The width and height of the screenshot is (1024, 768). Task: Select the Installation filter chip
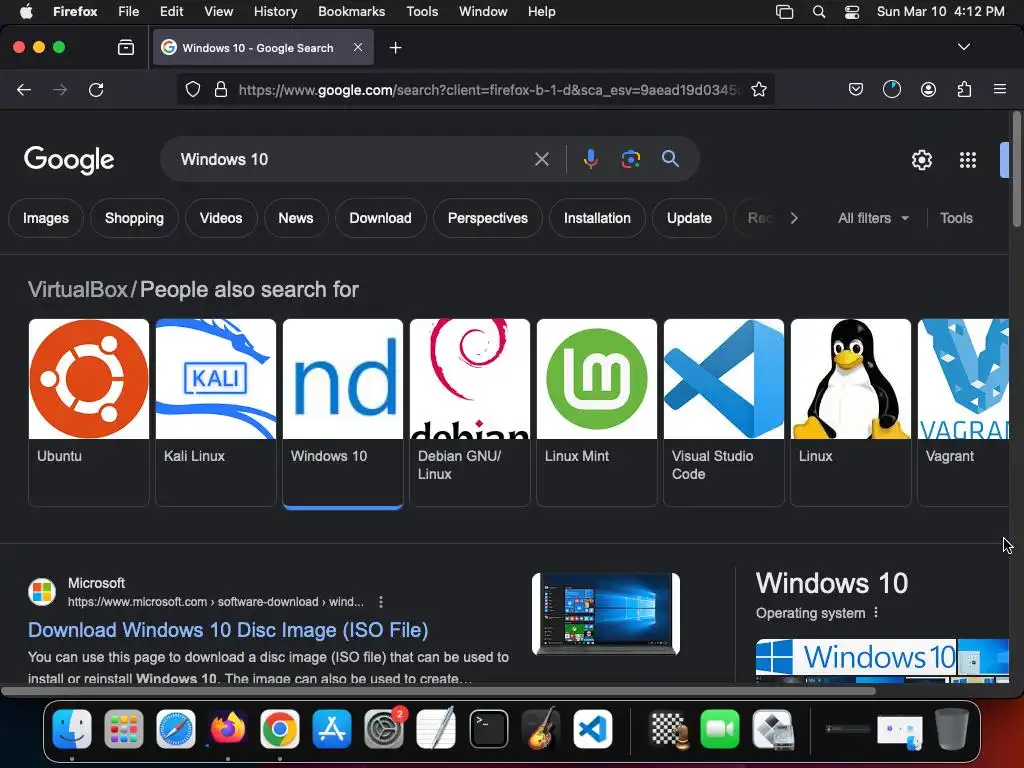click(x=597, y=218)
